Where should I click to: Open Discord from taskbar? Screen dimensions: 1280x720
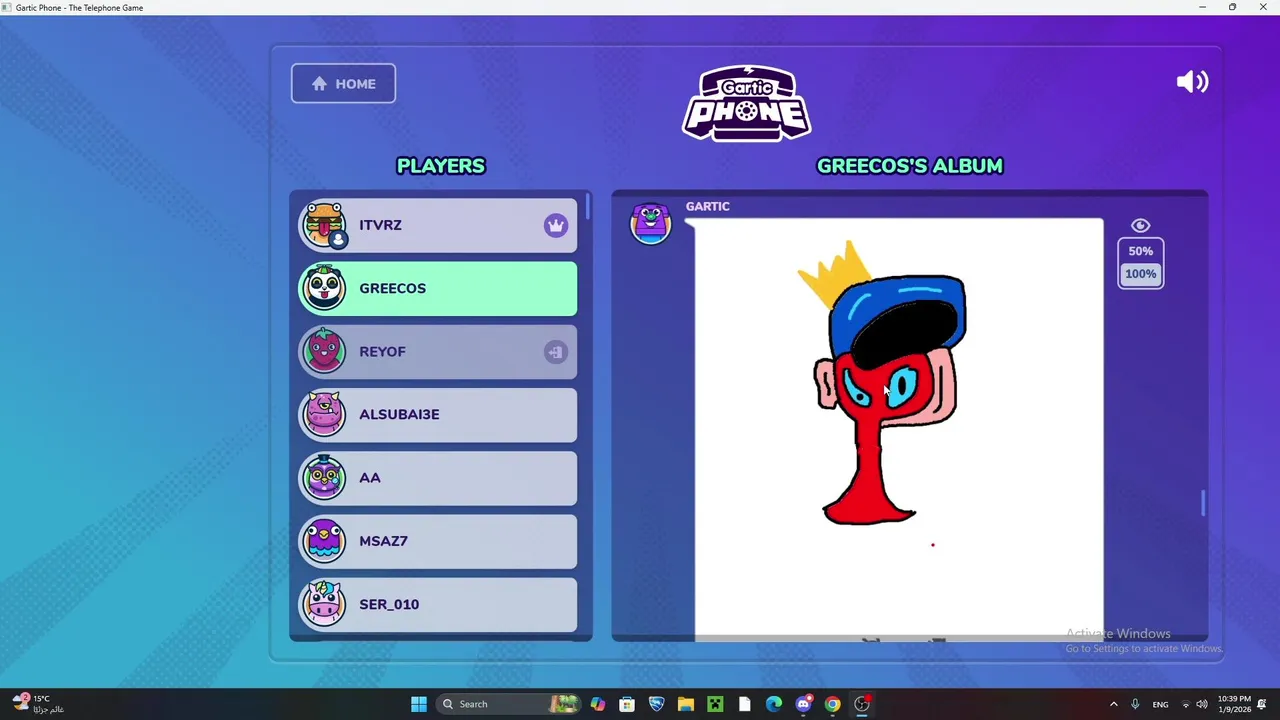pyautogui.click(x=803, y=704)
